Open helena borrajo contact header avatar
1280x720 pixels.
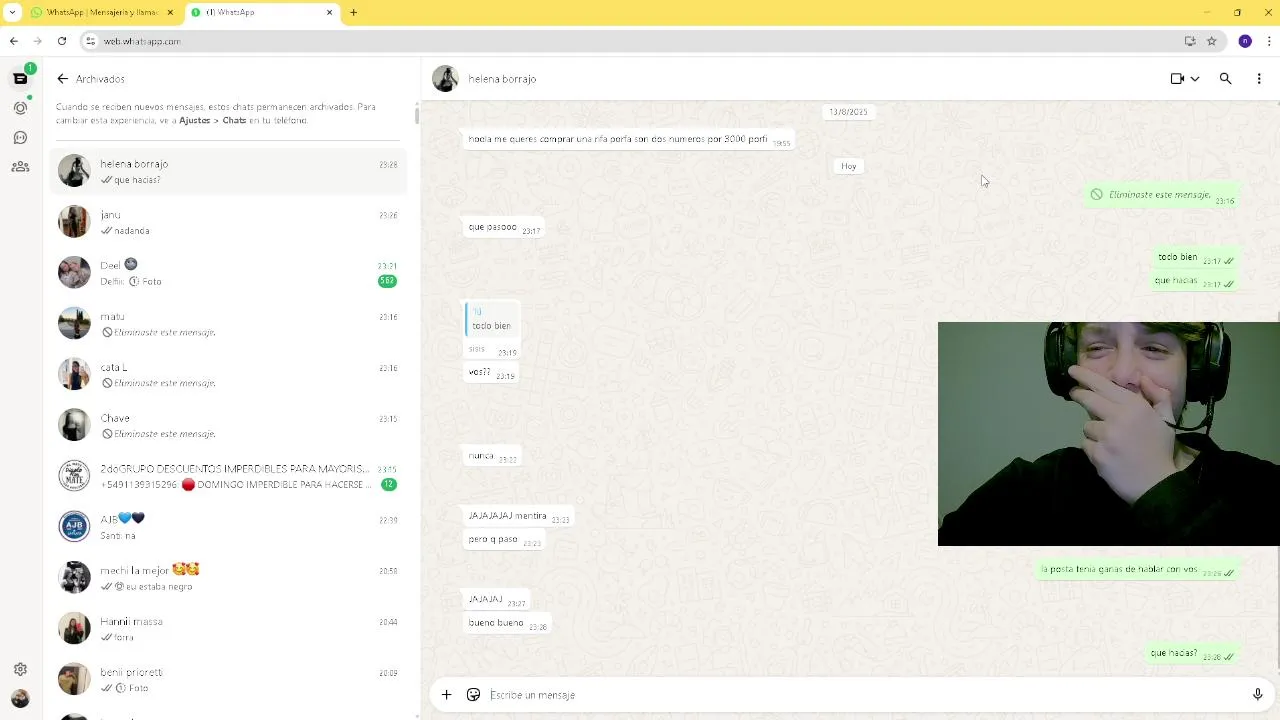[x=446, y=78]
